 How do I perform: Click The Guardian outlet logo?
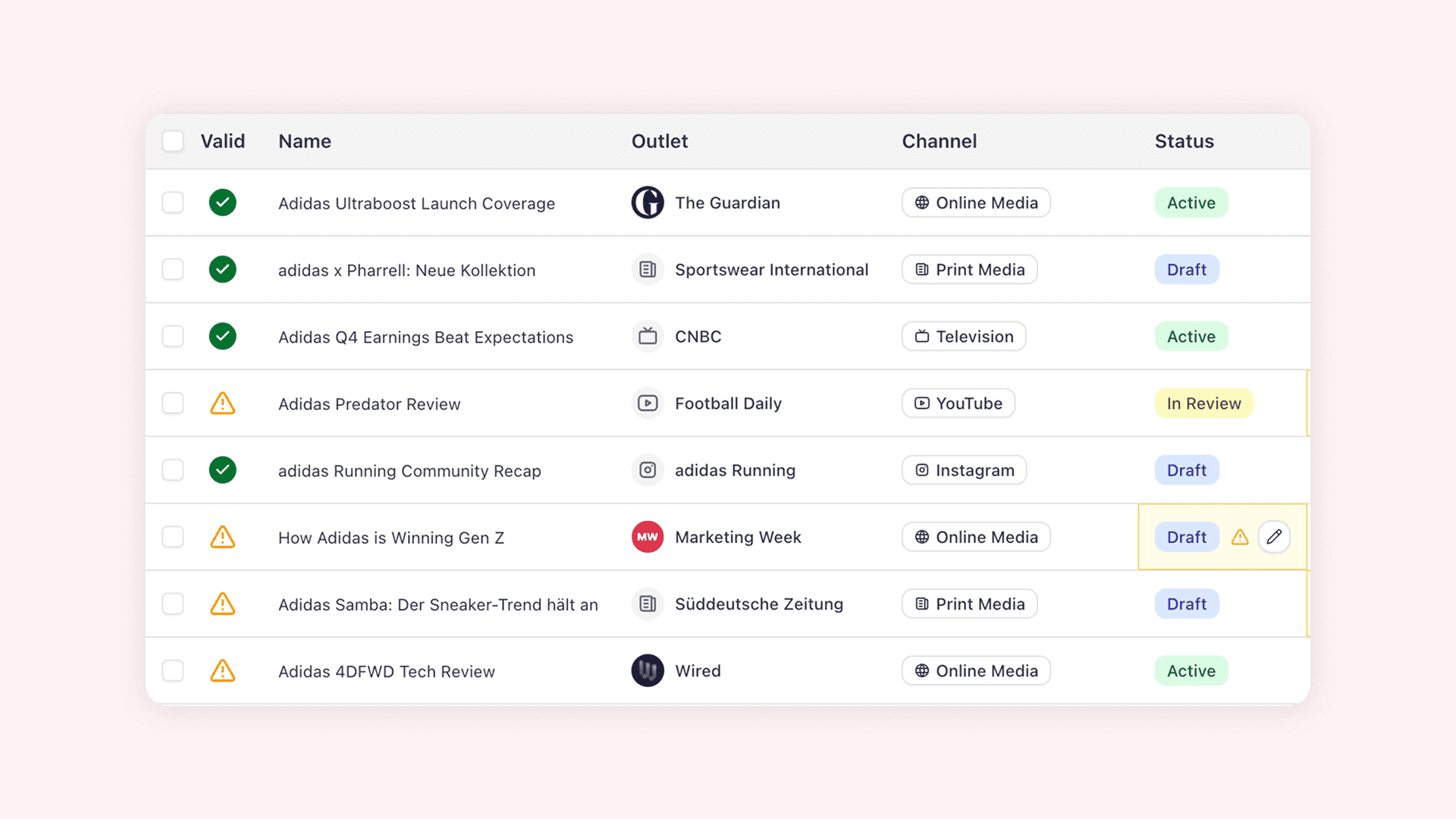coord(648,202)
